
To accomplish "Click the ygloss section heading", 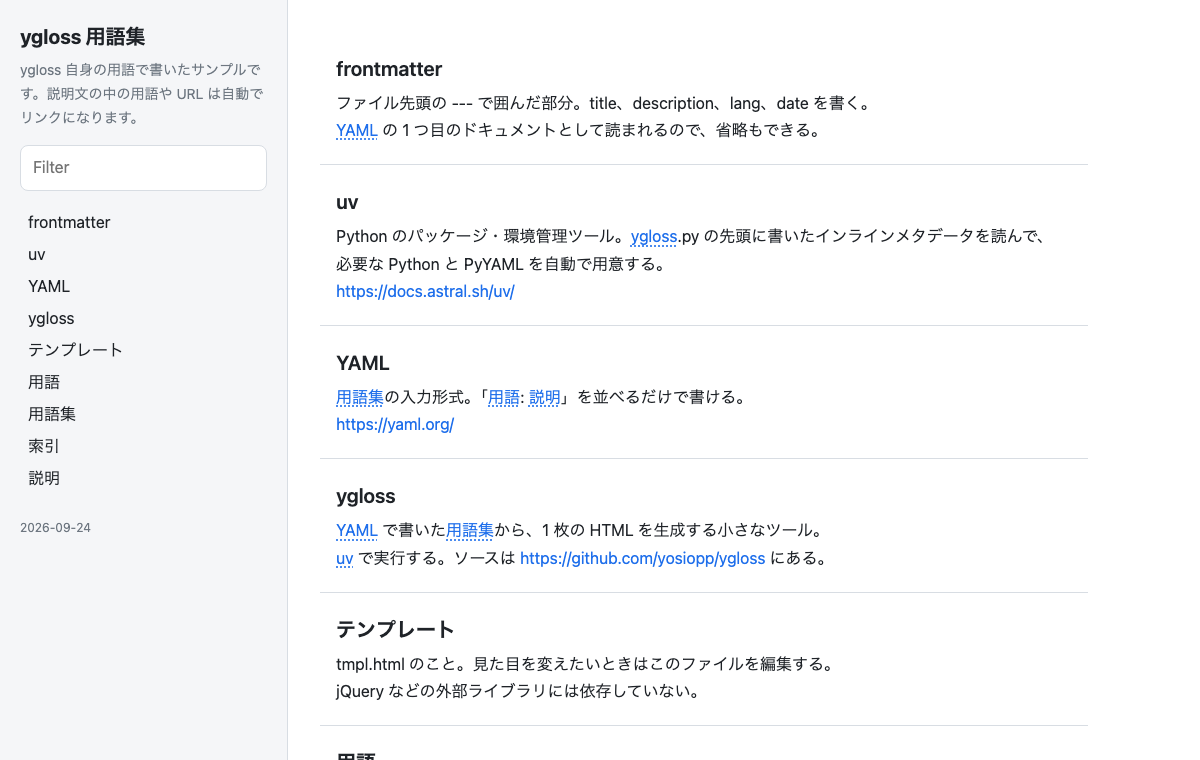I will pyautogui.click(x=366, y=496).
